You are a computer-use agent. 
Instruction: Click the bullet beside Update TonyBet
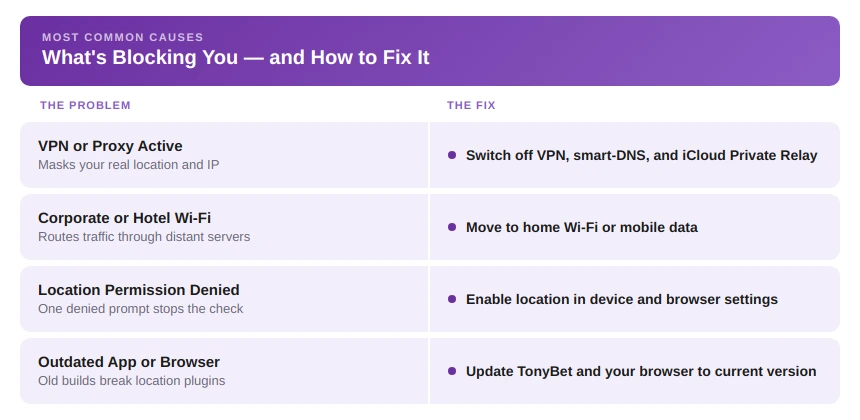pyautogui.click(x=452, y=371)
